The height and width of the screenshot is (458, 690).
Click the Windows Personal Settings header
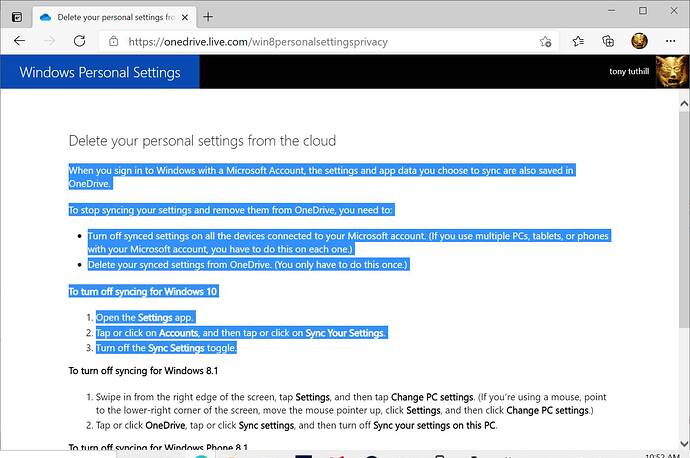100,72
